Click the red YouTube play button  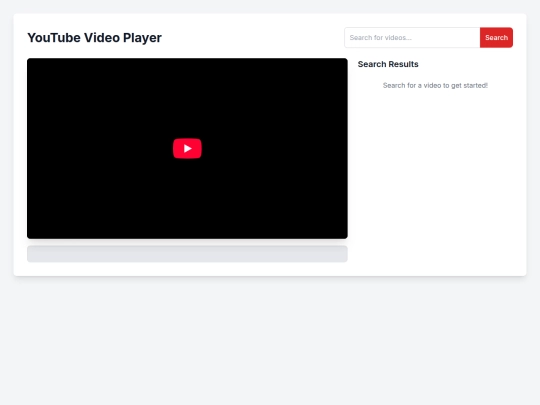(x=187, y=148)
